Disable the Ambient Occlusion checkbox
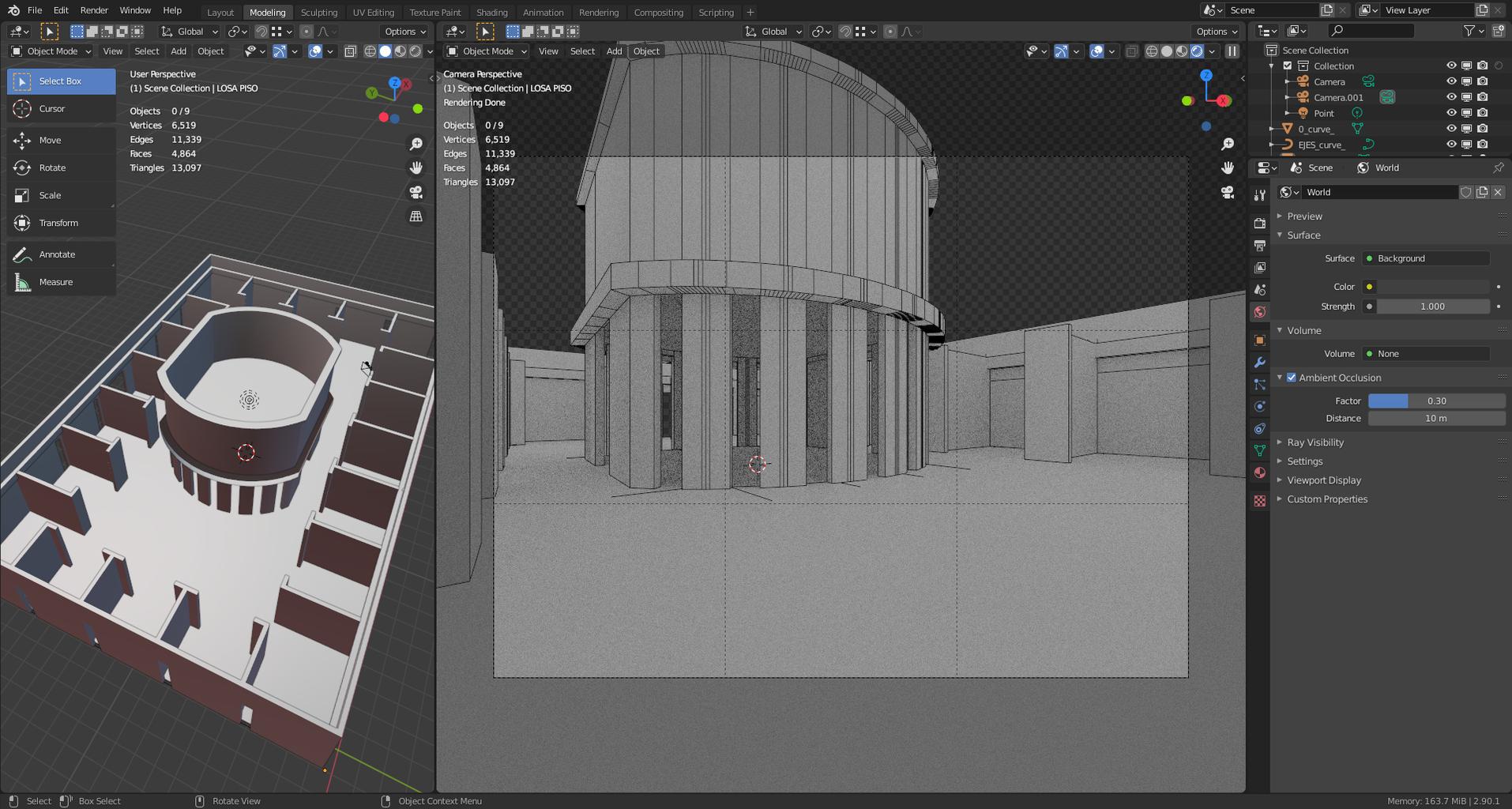Screen dimensions: 1512x809 (1292, 378)
